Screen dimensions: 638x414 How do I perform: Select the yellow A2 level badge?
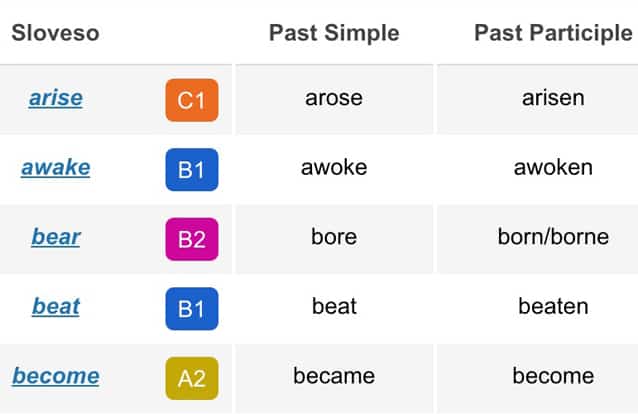click(192, 379)
